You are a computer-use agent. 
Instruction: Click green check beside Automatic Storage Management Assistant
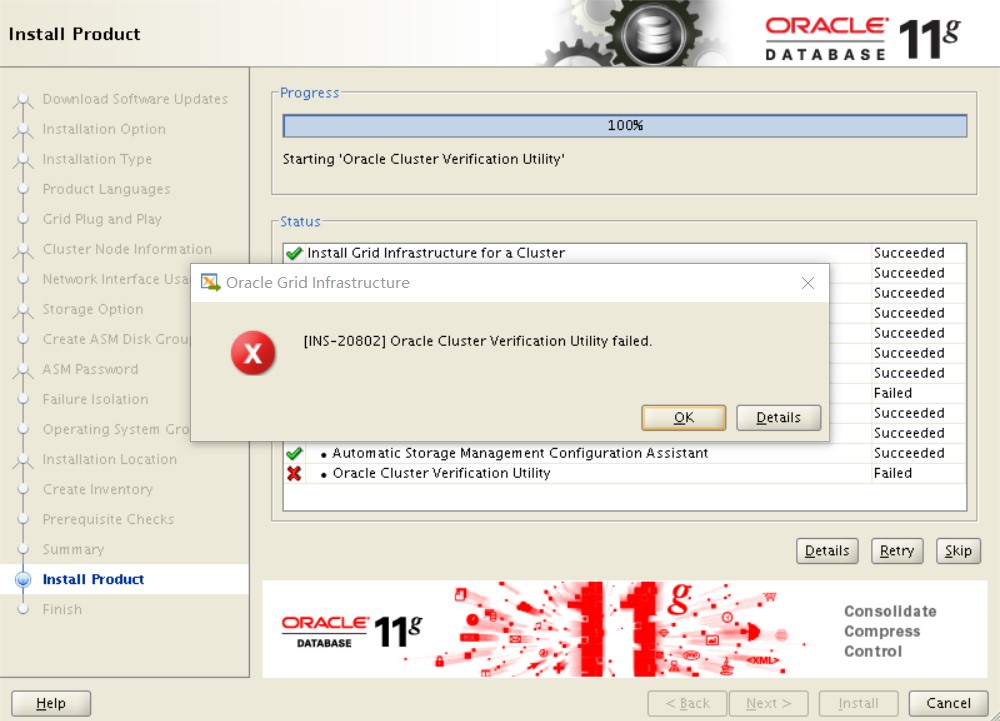[294, 453]
